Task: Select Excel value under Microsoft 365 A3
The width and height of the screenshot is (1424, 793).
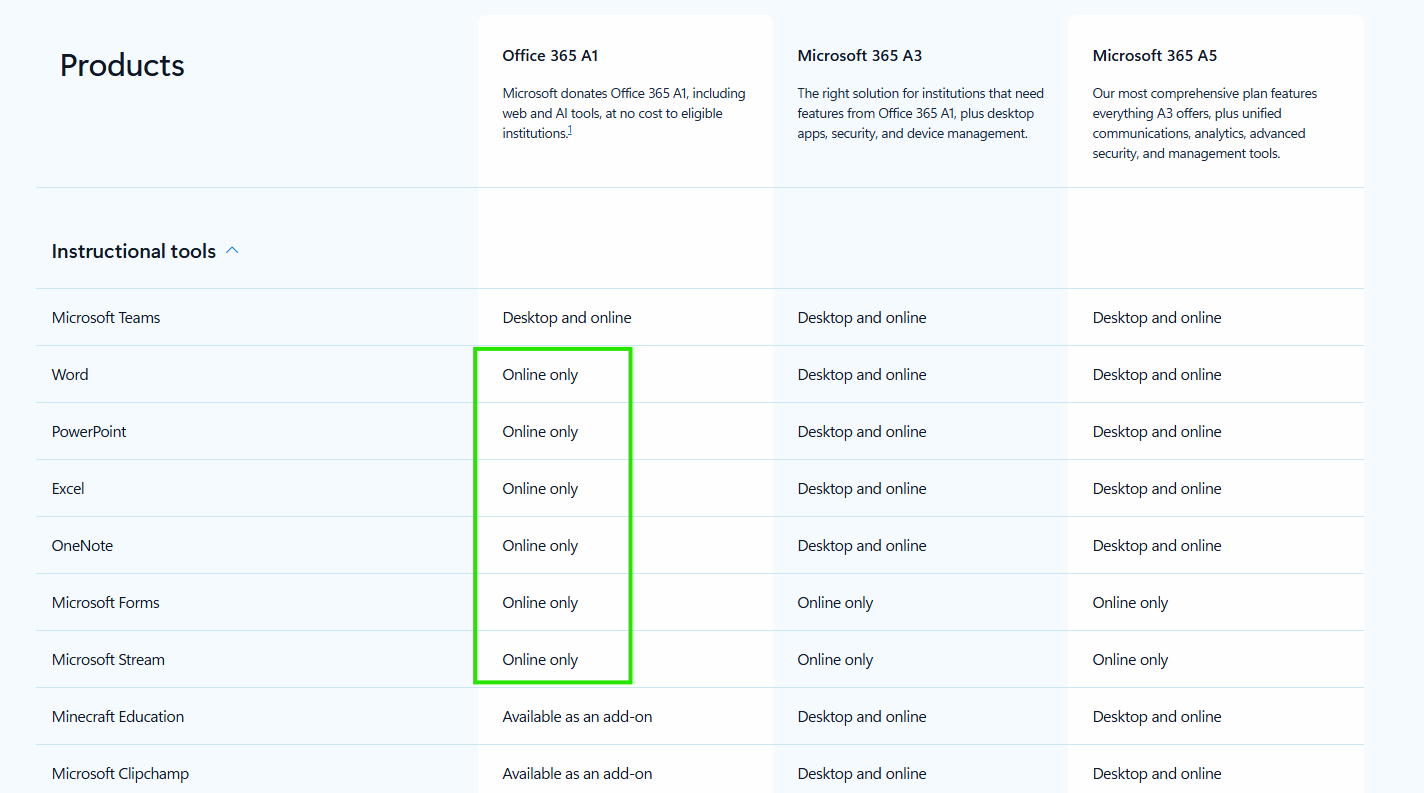Action: pos(862,489)
